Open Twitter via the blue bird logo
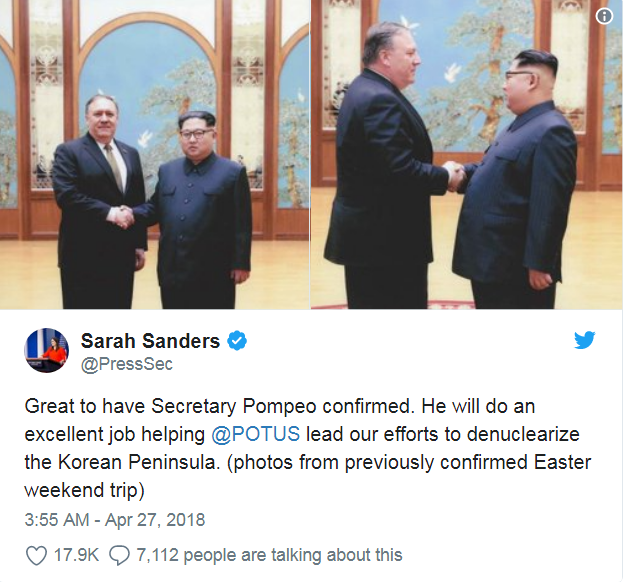625x582 pixels. pyautogui.click(x=585, y=340)
